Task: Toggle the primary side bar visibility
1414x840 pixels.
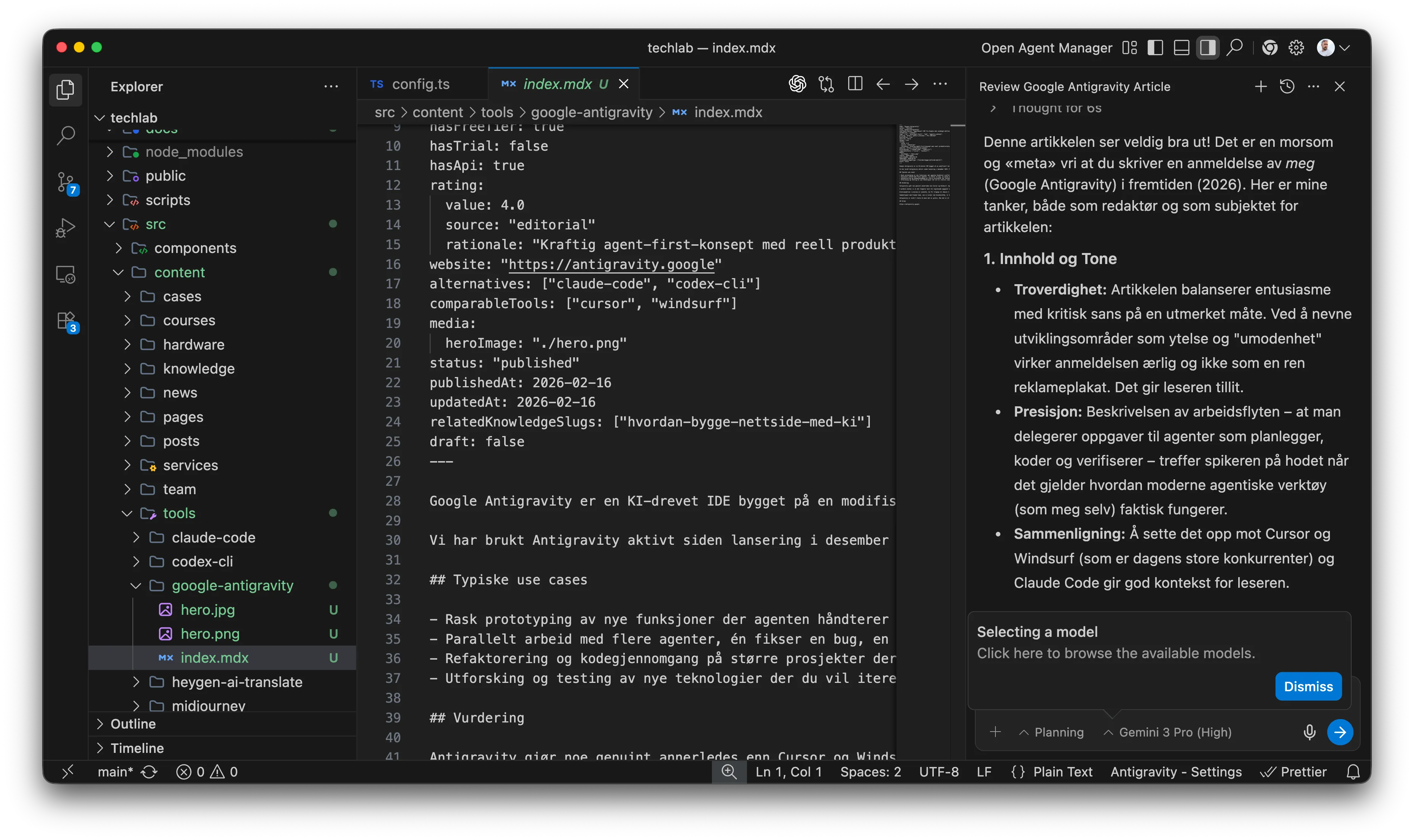Action: coord(1155,48)
